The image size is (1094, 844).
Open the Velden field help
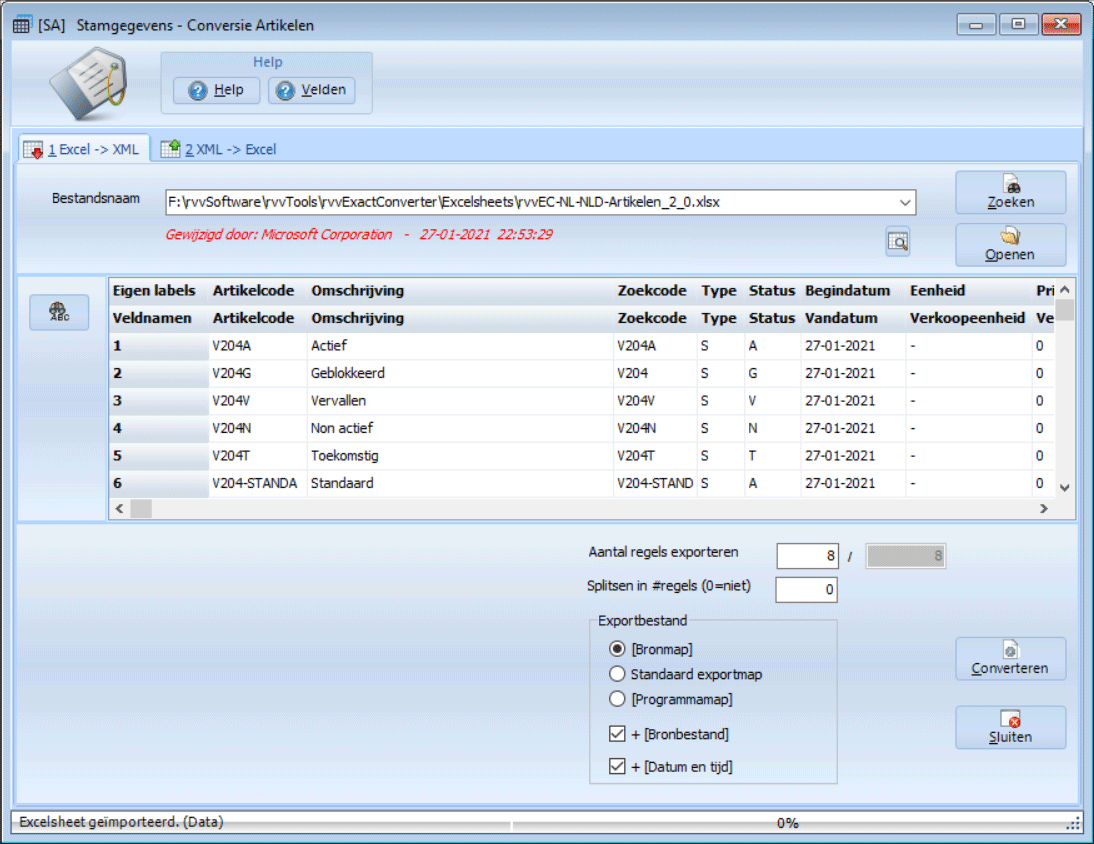click(311, 90)
